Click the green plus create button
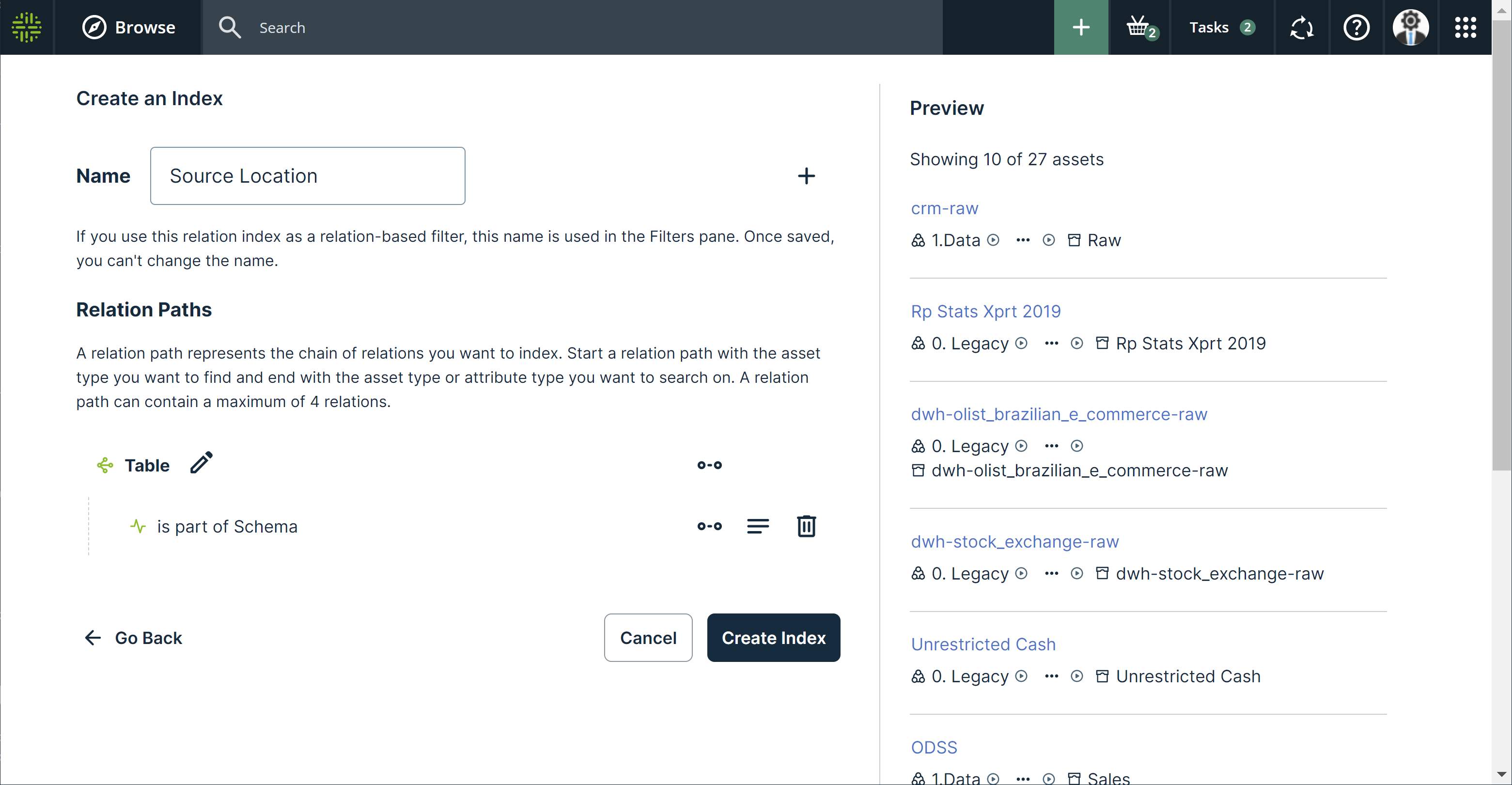The width and height of the screenshot is (1512, 785). click(x=1080, y=27)
